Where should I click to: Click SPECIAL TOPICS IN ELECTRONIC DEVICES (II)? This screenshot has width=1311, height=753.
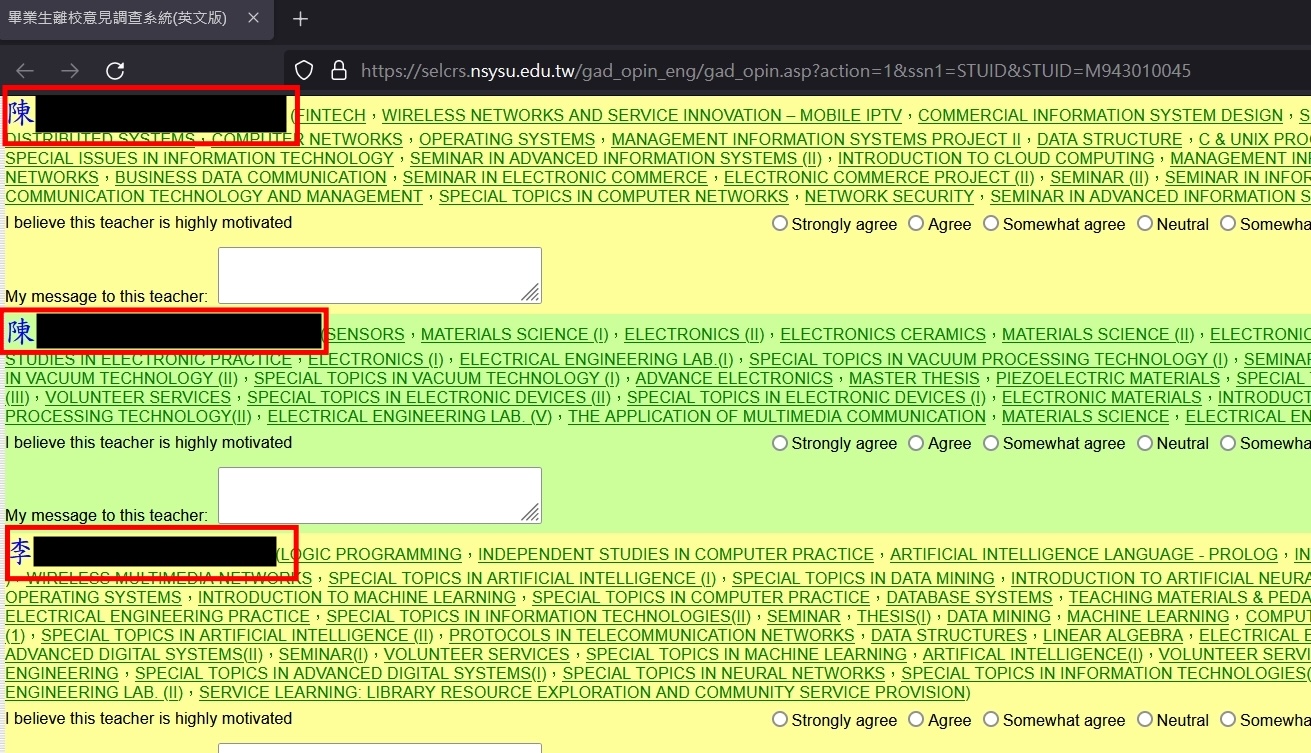[429, 397]
